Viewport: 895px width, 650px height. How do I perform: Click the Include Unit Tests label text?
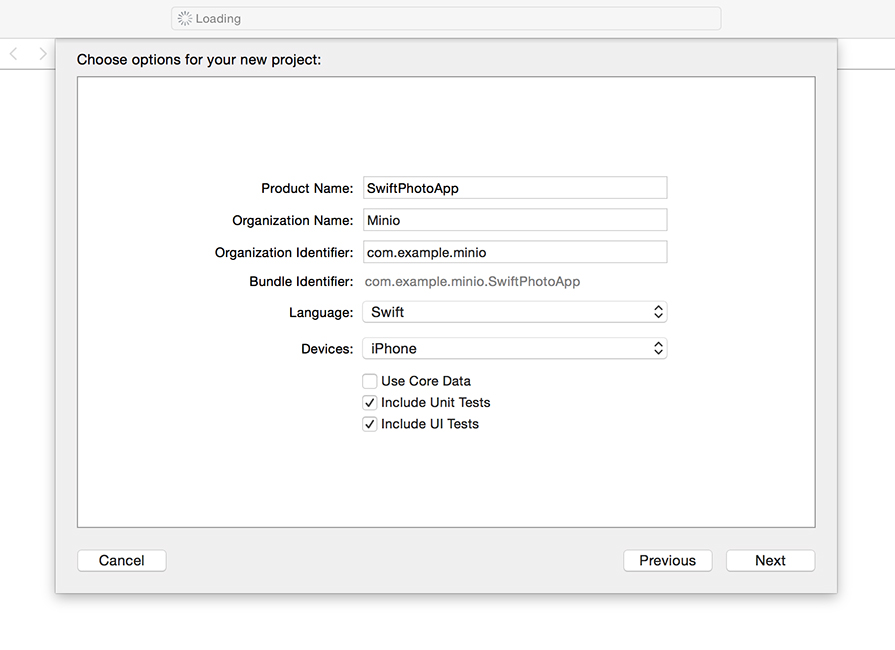coord(436,403)
